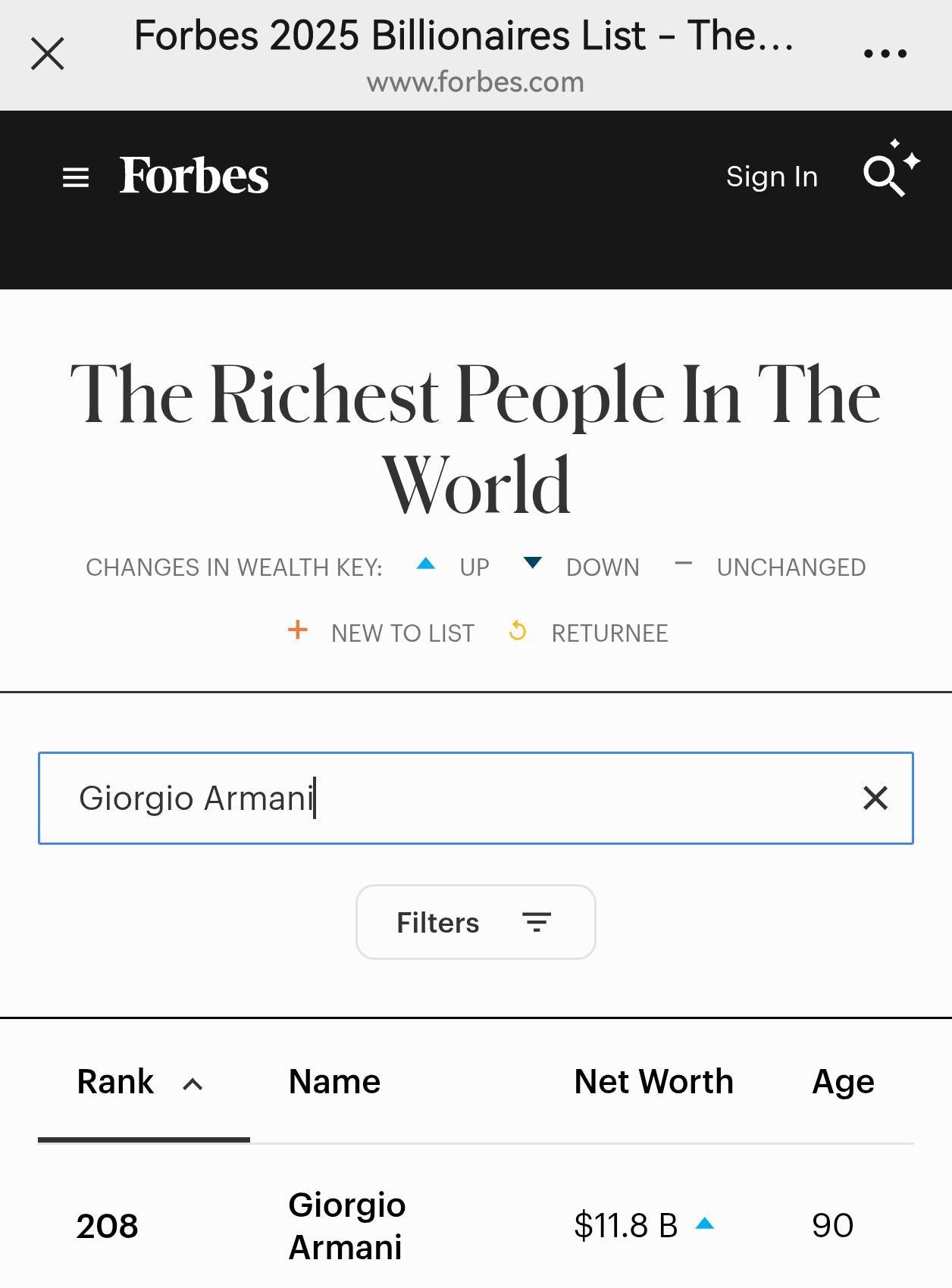This screenshot has width=952, height=1288.
Task: Tap the Sign In link
Action: coord(772,177)
